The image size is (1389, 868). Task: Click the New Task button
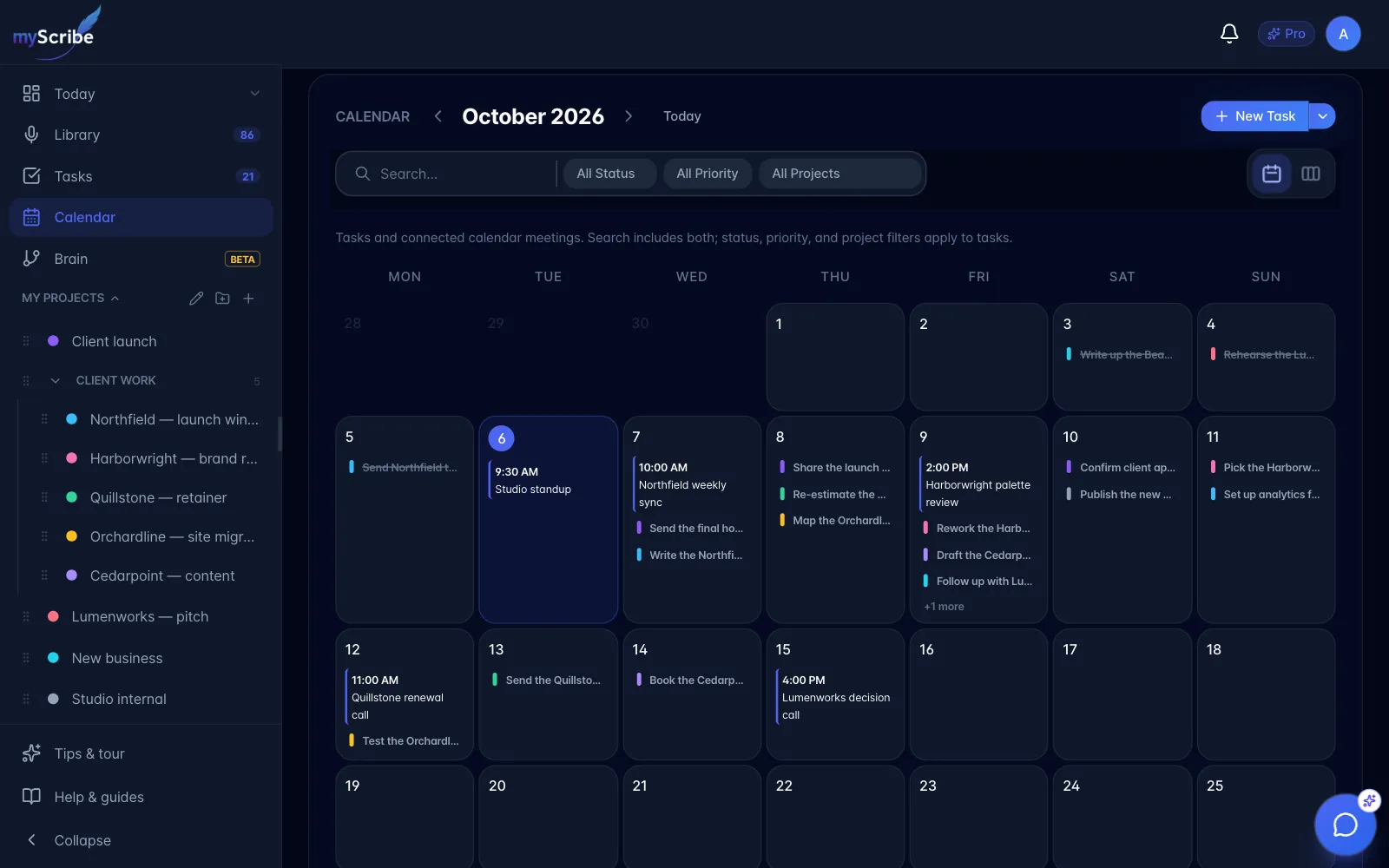[x=1254, y=116]
